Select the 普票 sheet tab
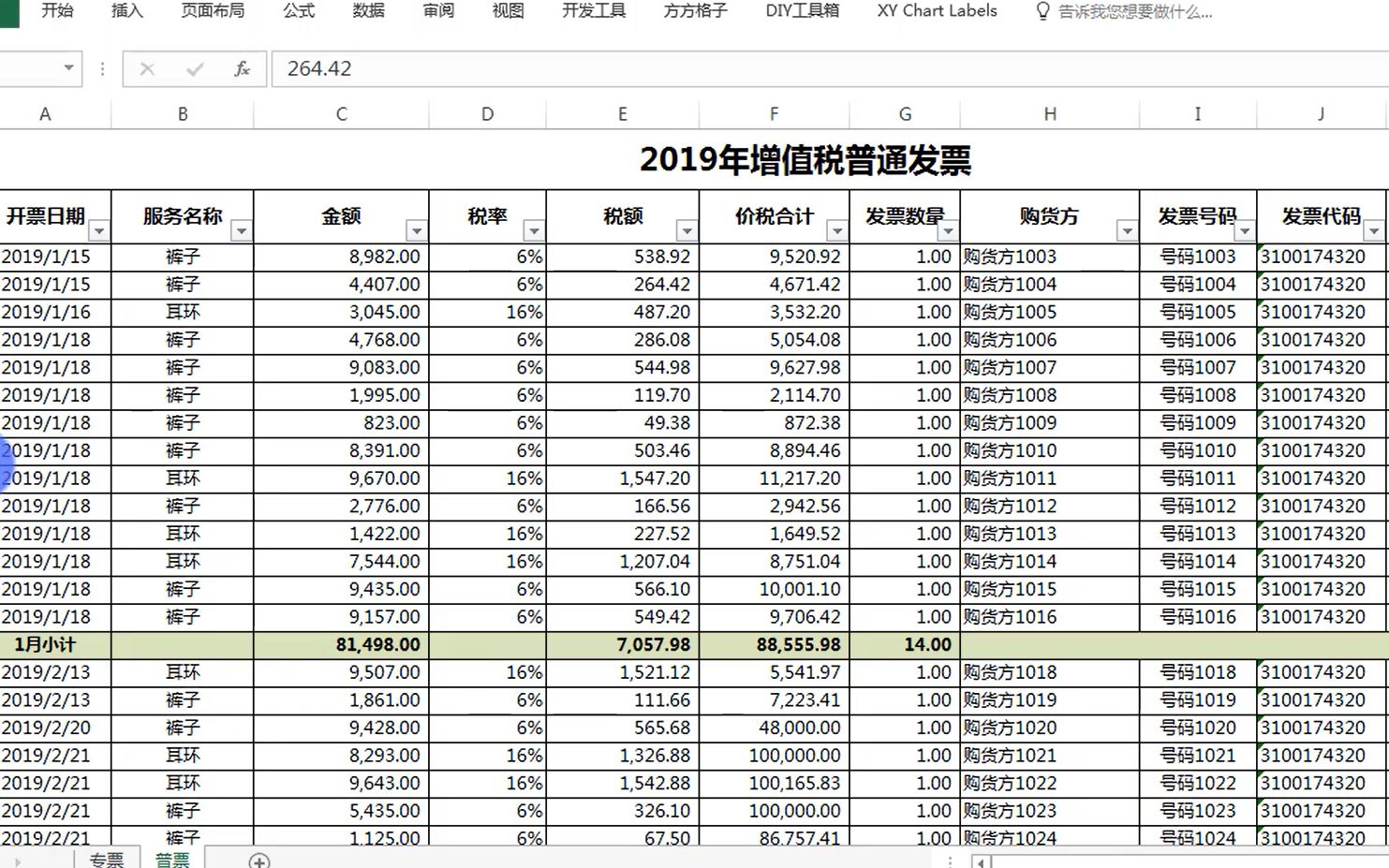 (x=172, y=860)
